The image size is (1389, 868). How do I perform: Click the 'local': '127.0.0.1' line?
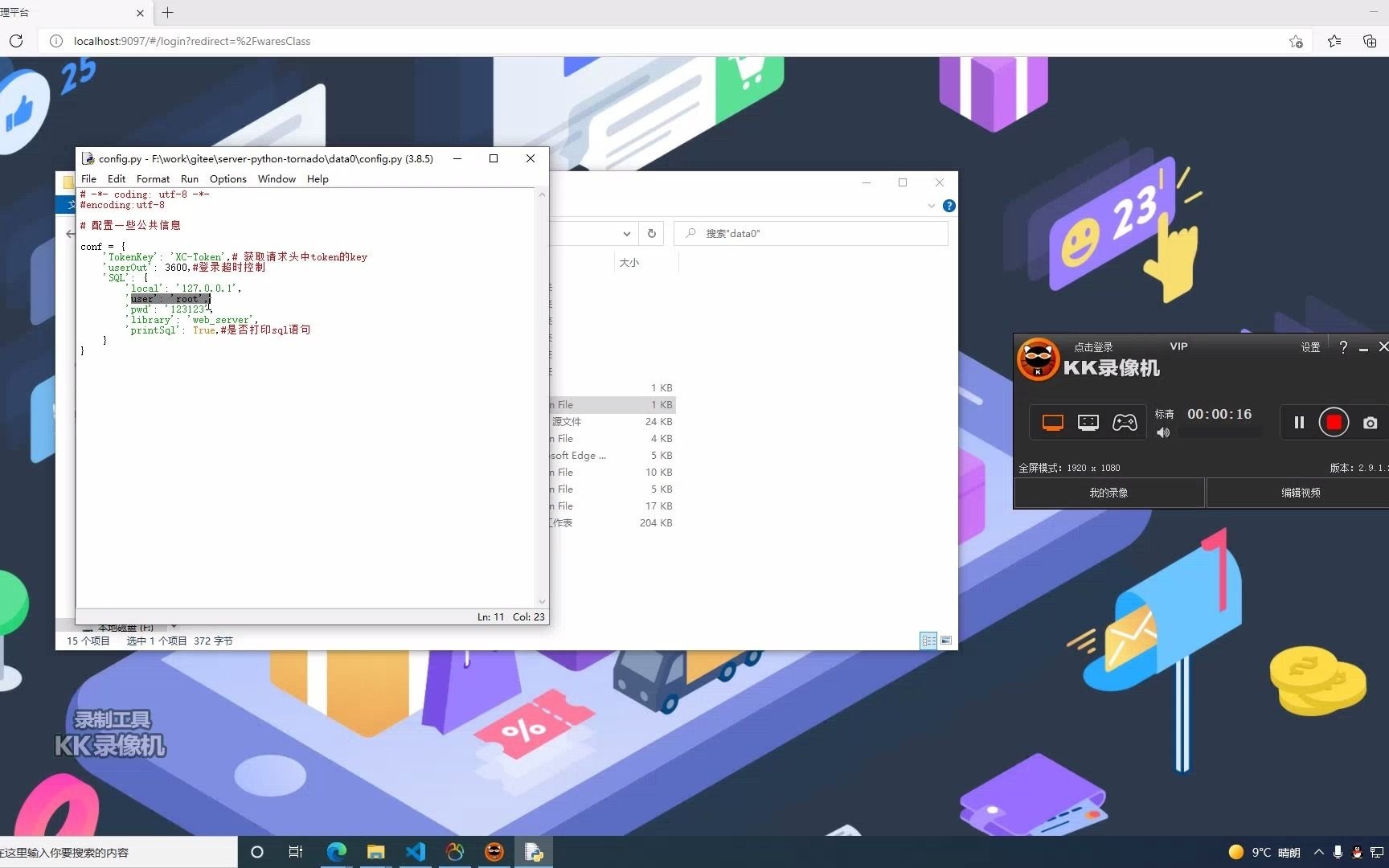click(x=183, y=289)
